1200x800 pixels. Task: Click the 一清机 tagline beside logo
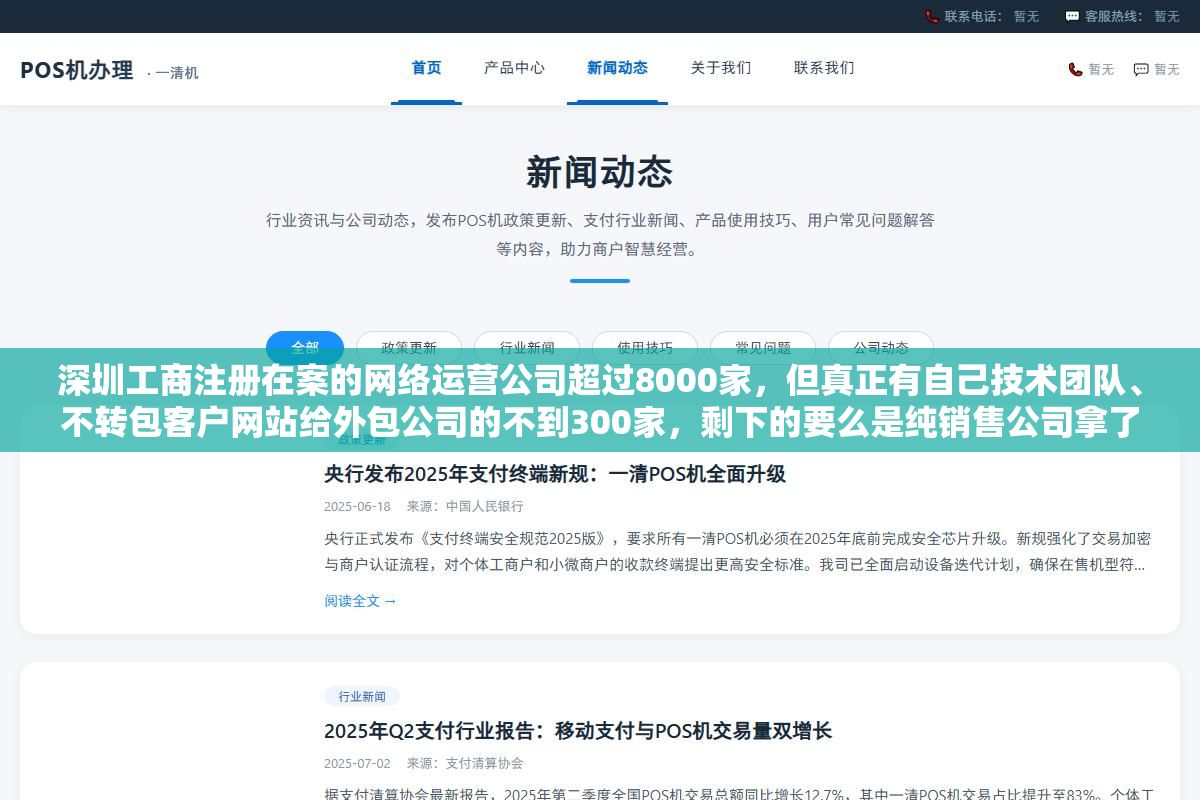click(173, 73)
